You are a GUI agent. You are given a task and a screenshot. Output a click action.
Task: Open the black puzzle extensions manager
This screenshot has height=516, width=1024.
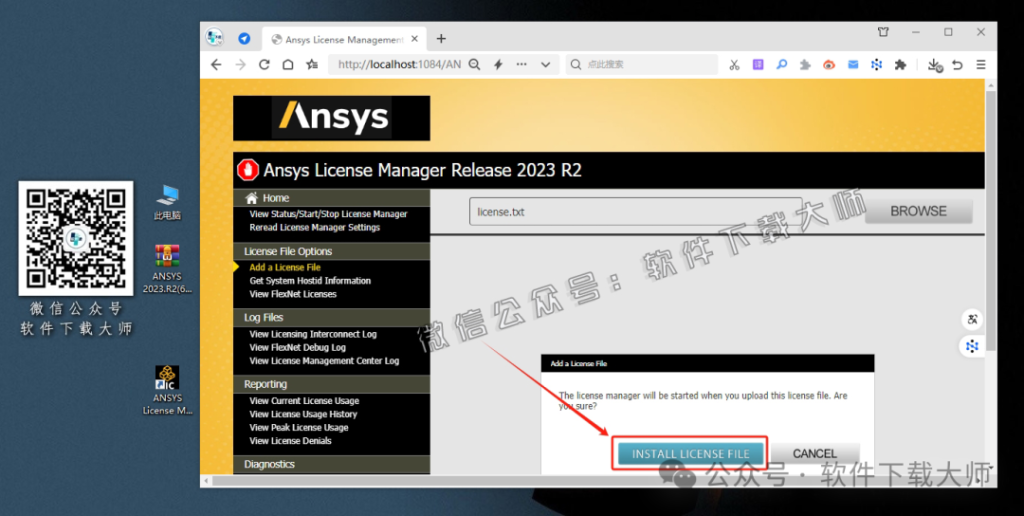tap(901, 65)
